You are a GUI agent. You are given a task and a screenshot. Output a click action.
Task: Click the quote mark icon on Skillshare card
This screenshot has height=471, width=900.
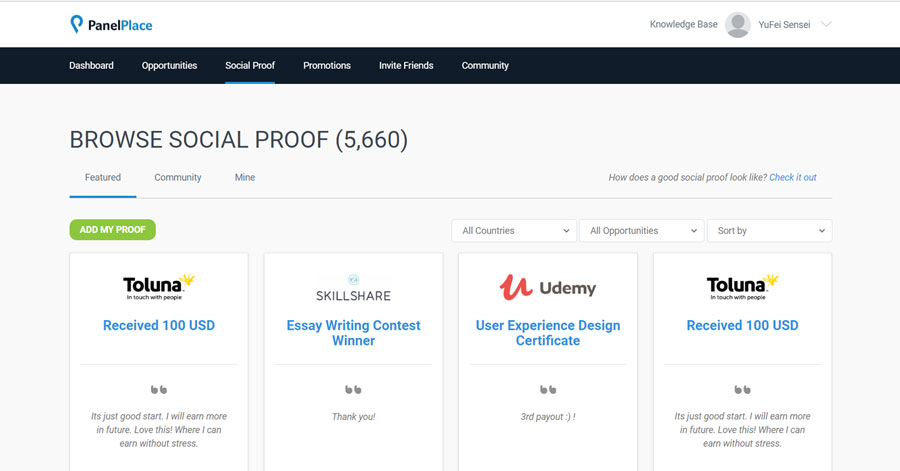tap(354, 390)
